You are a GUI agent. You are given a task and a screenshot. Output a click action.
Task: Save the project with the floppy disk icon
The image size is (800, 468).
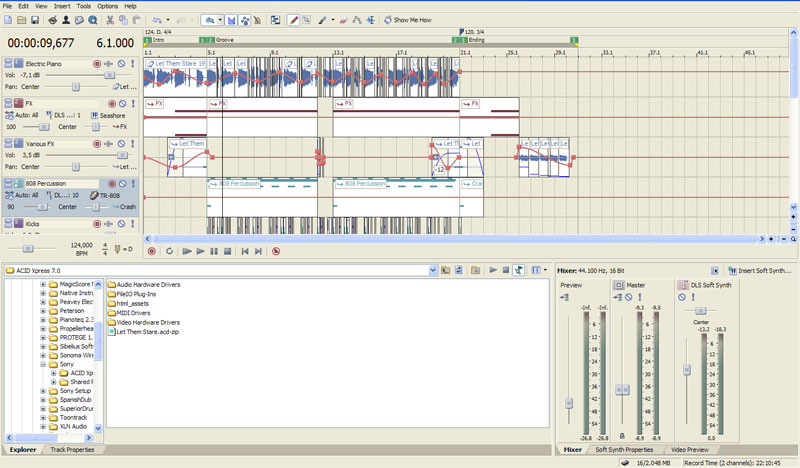[x=35, y=20]
